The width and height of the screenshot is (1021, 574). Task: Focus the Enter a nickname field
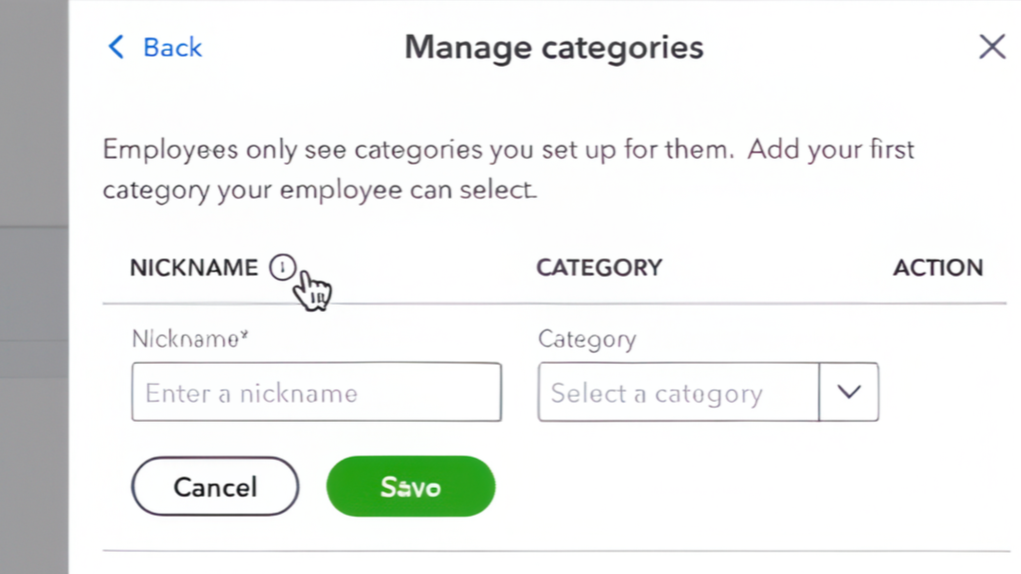(316, 392)
